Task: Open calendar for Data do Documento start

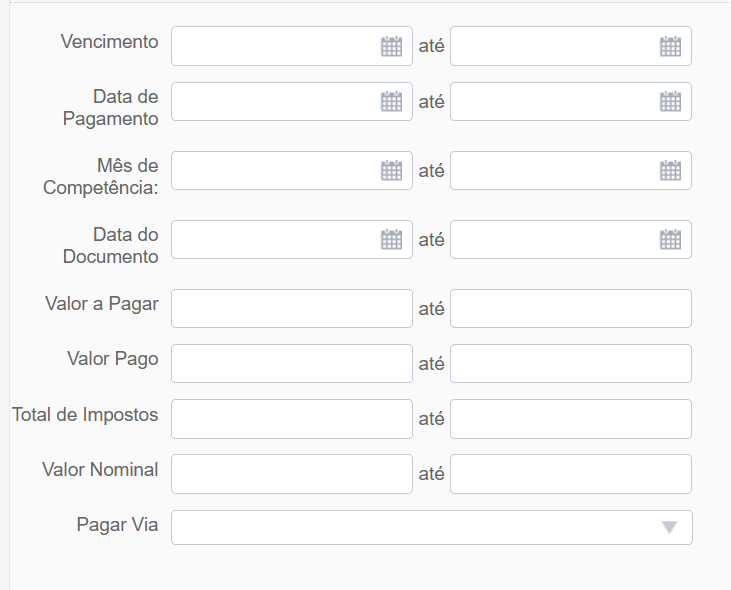Action: coord(391,240)
